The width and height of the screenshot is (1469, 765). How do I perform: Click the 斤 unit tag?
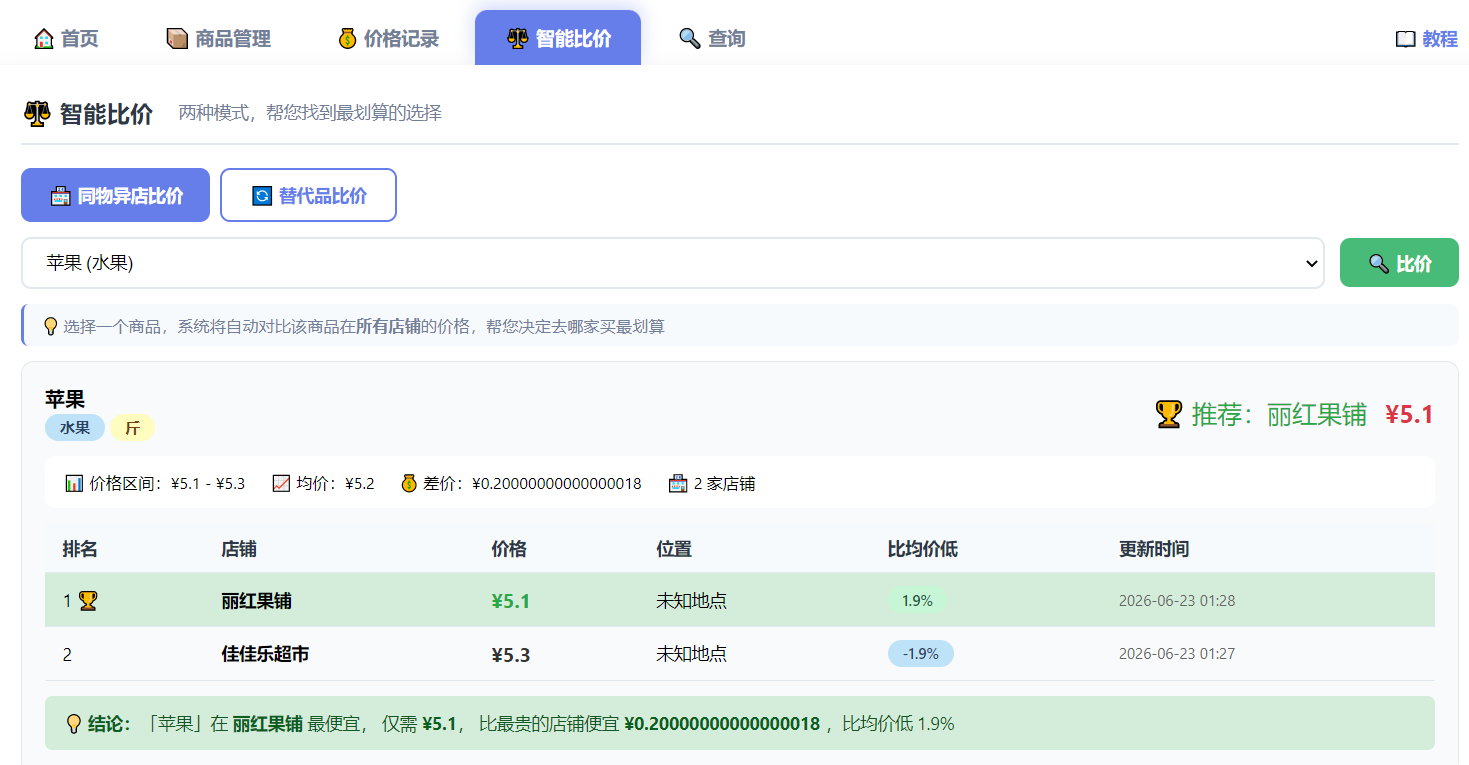[132, 428]
